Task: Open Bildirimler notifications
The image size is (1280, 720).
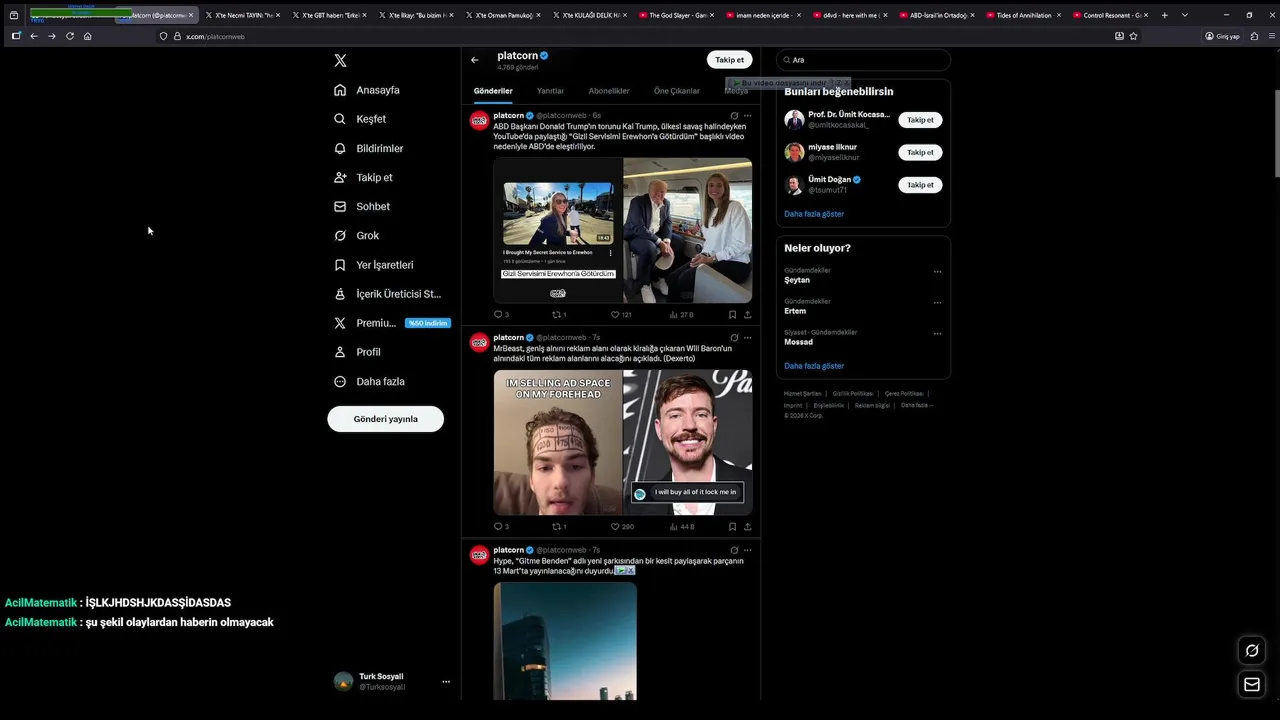Action: click(369, 148)
